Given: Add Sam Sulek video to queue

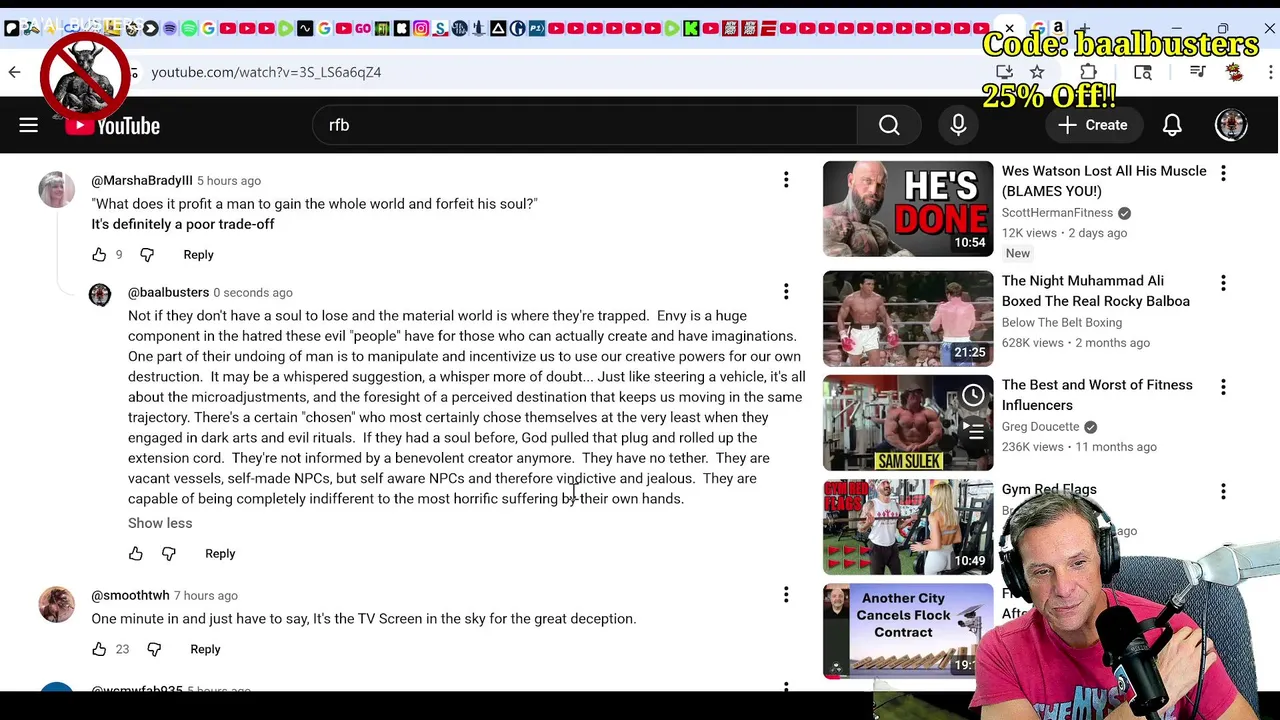Looking at the screenshot, I should 973,430.
